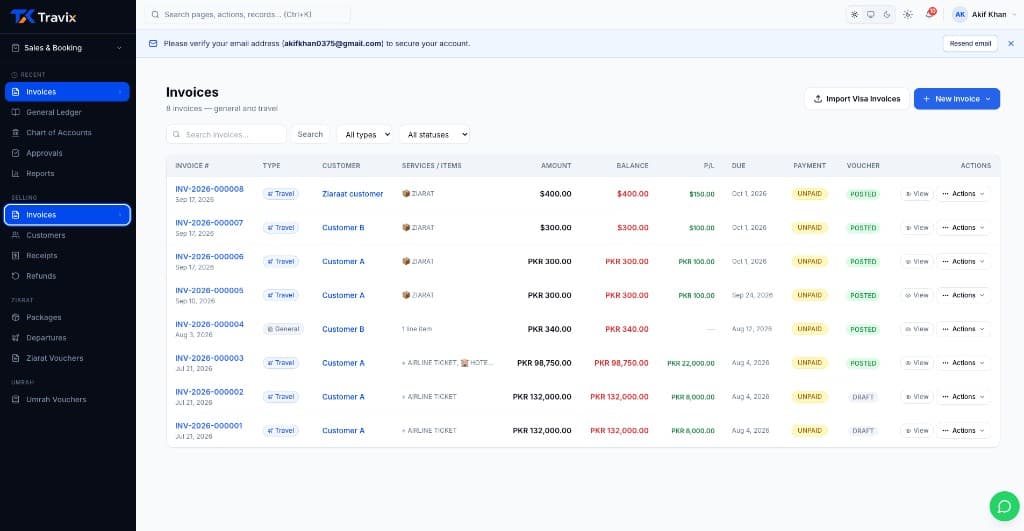
Task: View invoice INV-2026-000007
Action: (917, 228)
